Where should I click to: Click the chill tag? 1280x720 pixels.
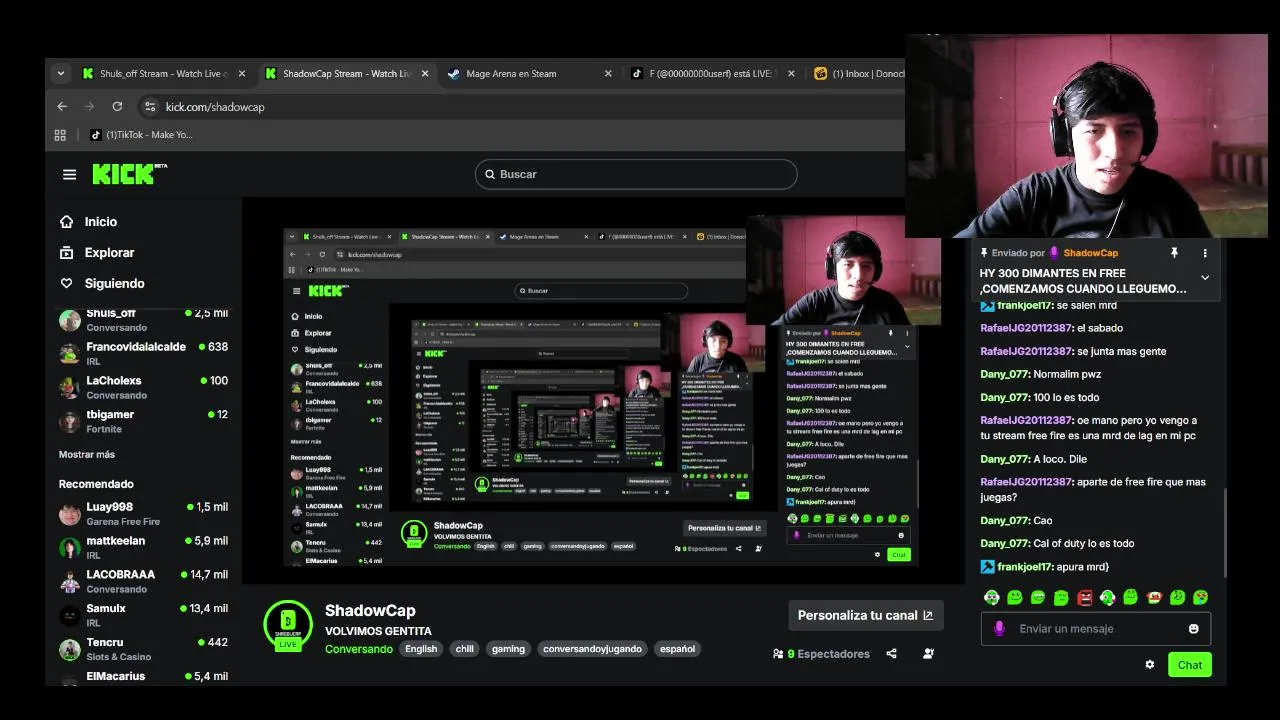(x=465, y=649)
